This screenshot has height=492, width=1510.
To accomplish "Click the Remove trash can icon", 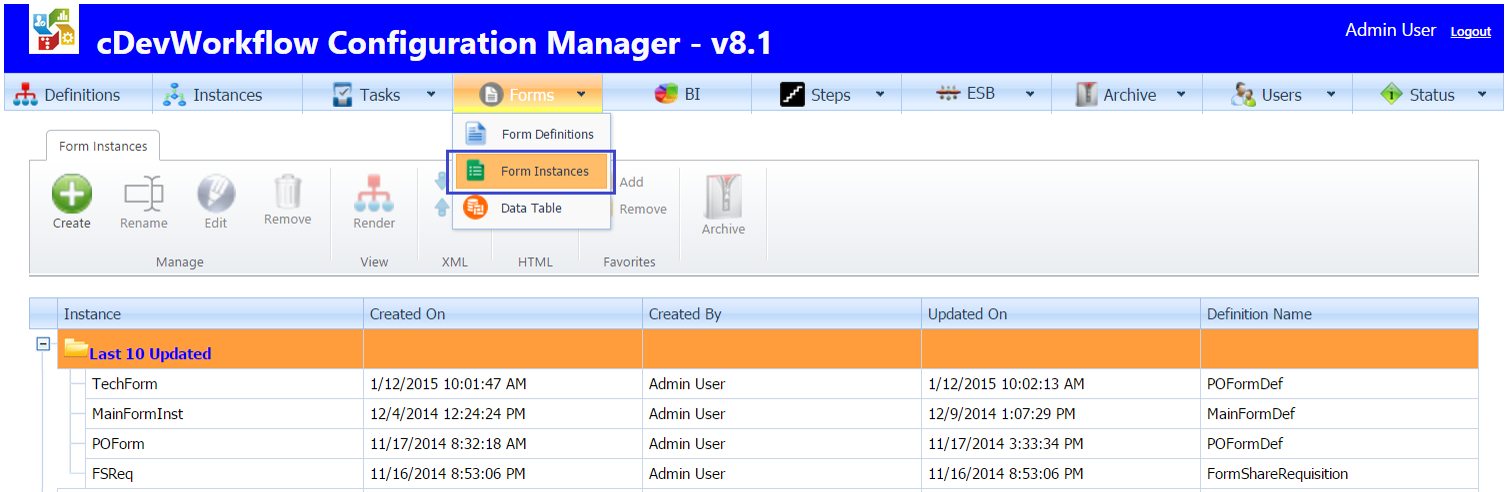I will 287,192.
